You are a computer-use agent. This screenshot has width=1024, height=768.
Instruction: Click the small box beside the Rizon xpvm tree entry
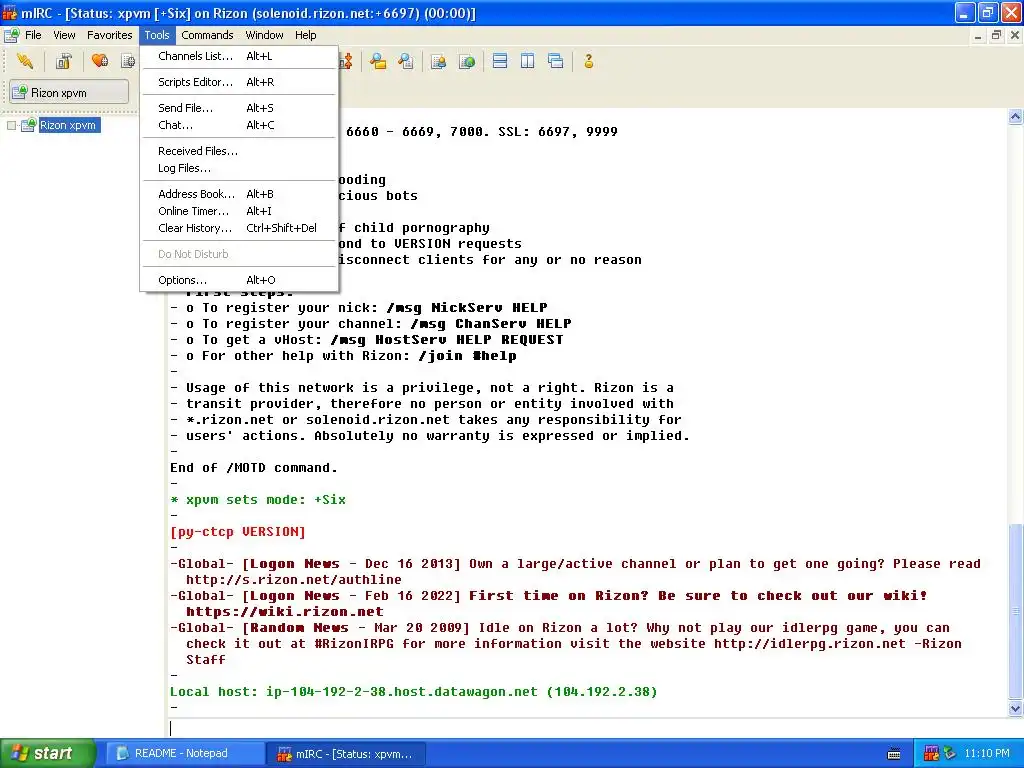click(11, 125)
